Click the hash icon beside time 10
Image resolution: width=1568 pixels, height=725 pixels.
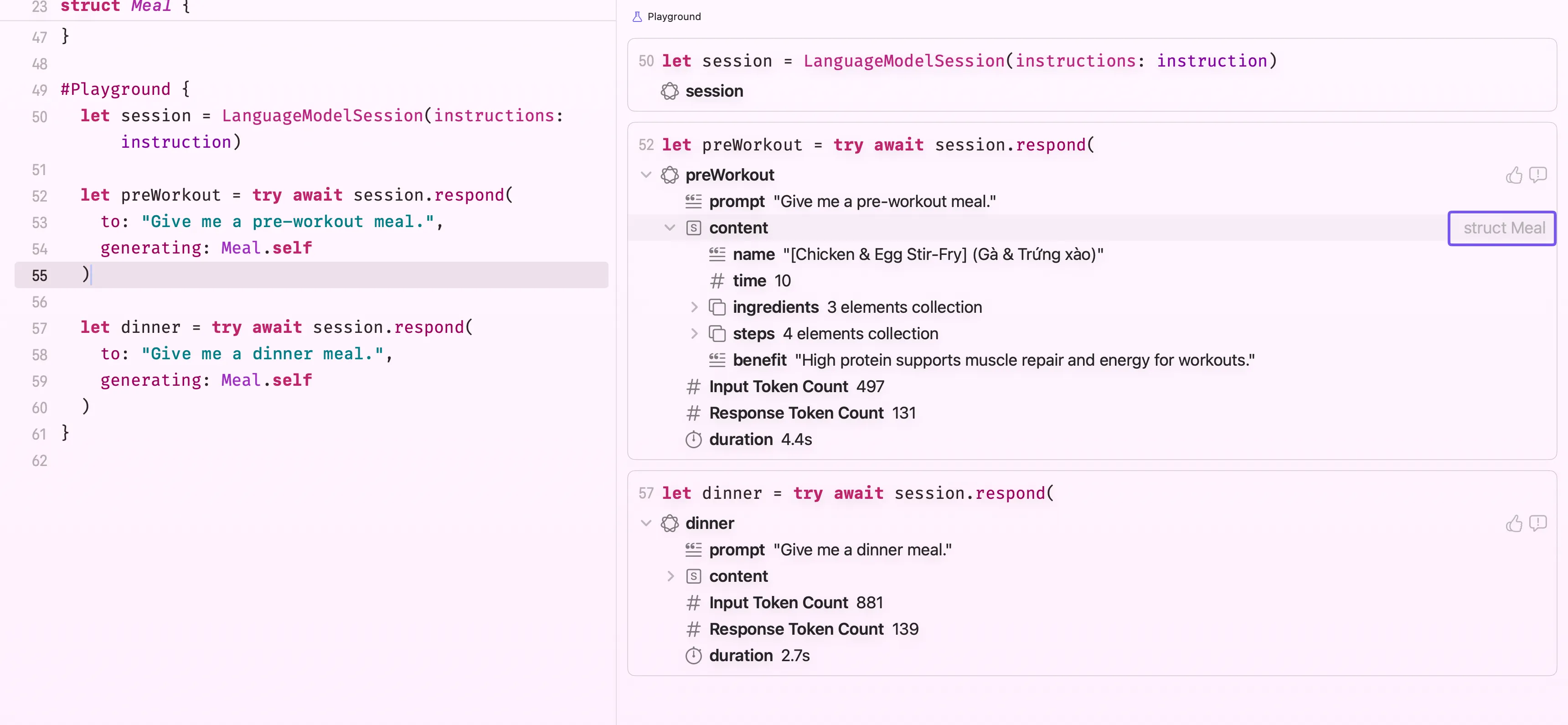click(x=717, y=280)
